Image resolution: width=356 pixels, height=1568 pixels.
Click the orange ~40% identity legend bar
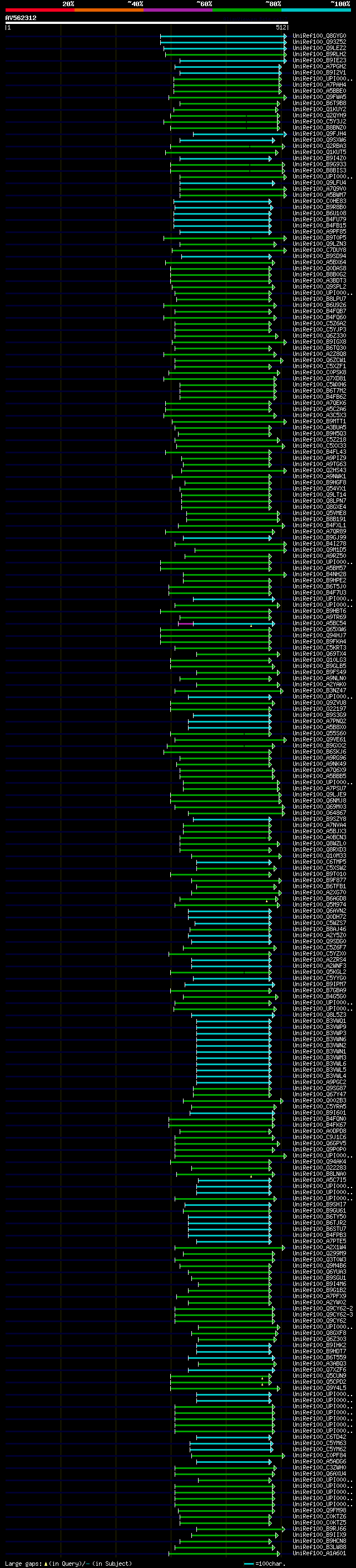(x=109, y=10)
